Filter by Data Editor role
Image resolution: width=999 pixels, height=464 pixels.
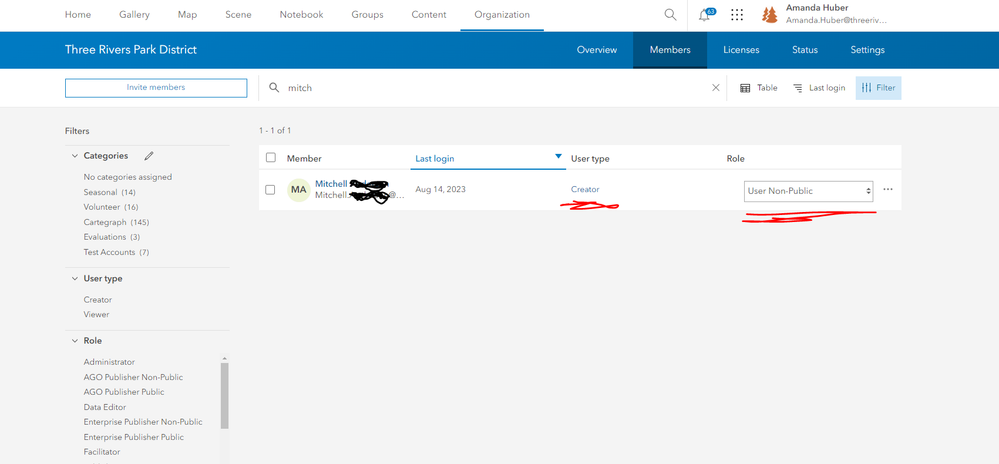(x=104, y=407)
